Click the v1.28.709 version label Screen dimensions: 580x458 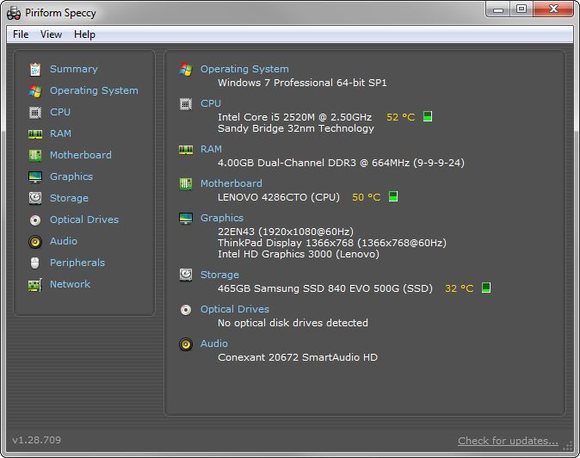37,440
